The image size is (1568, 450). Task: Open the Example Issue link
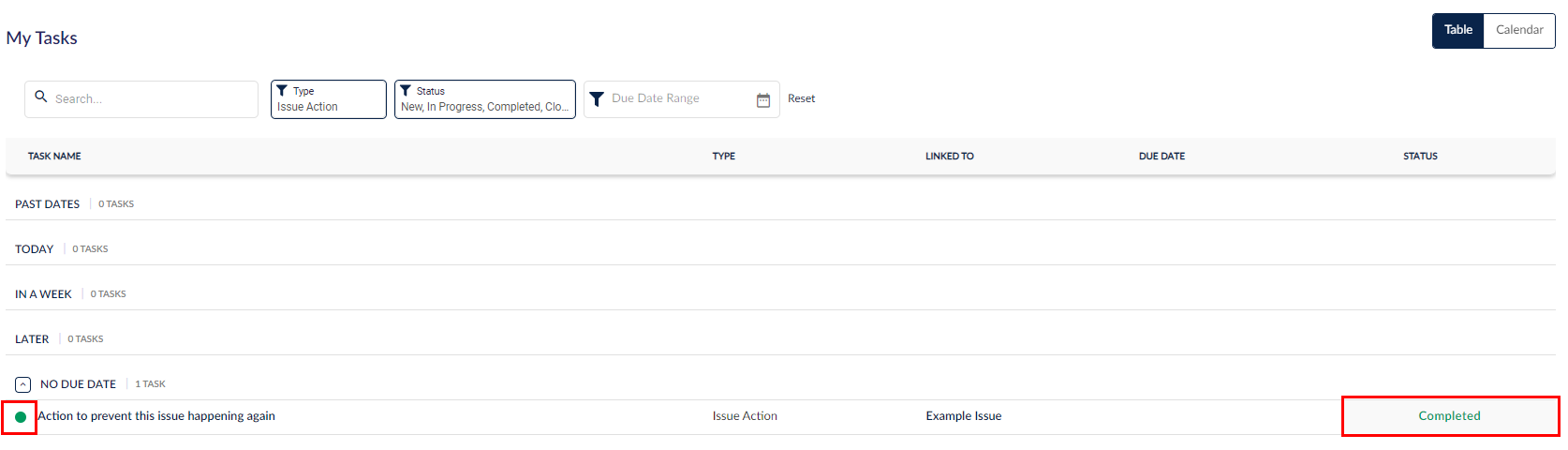point(964,416)
